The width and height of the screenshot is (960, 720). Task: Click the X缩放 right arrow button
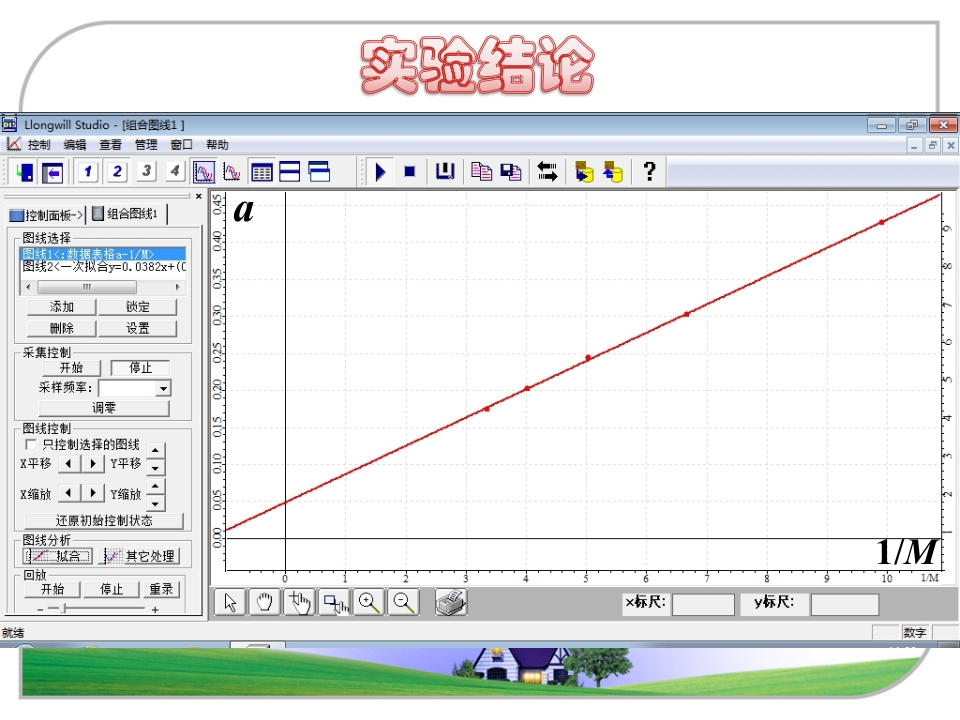[x=92, y=493]
